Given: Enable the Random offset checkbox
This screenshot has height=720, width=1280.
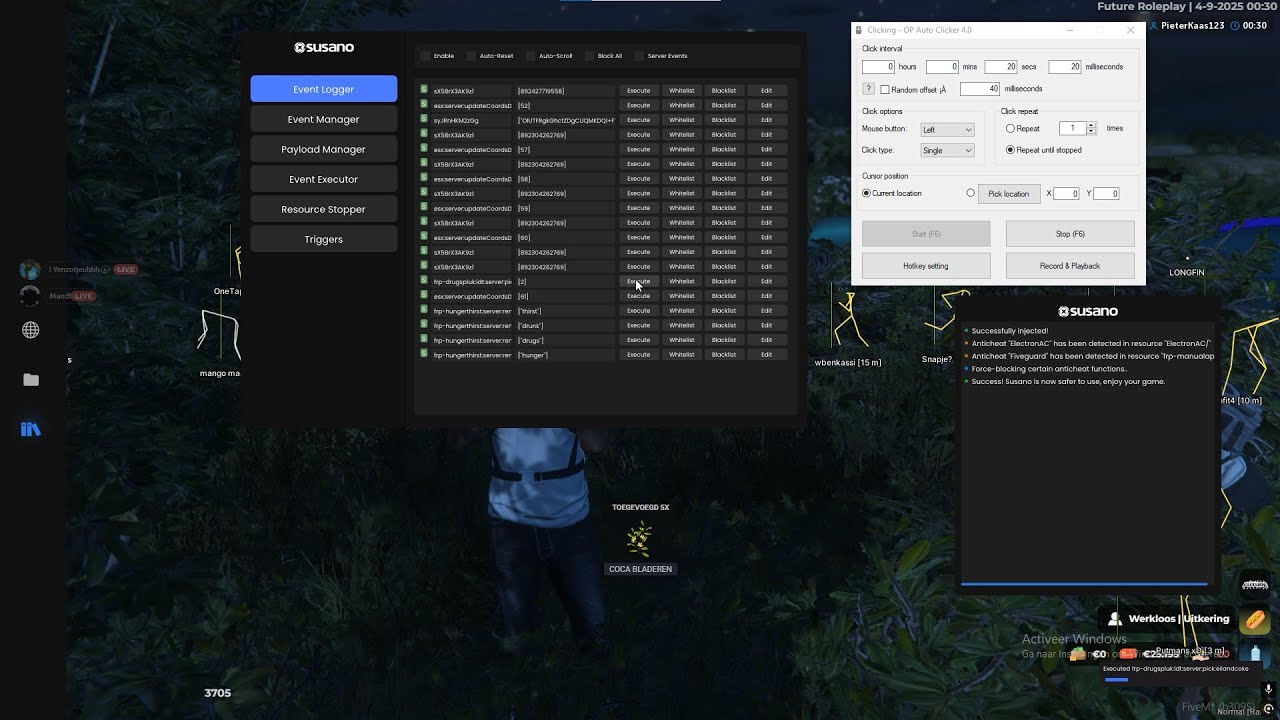Looking at the screenshot, I should [x=885, y=90].
